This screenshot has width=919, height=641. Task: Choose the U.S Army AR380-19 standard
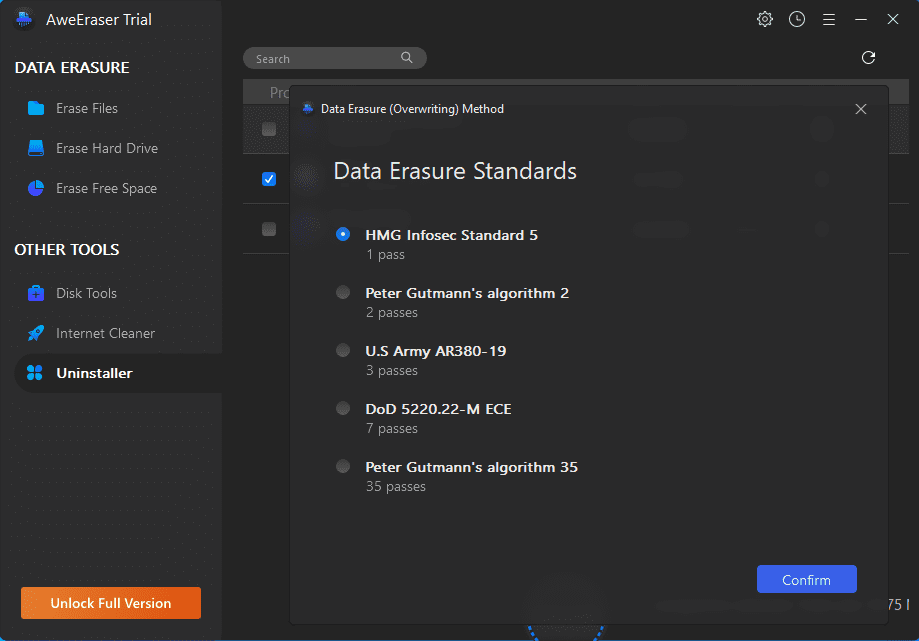pos(343,351)
